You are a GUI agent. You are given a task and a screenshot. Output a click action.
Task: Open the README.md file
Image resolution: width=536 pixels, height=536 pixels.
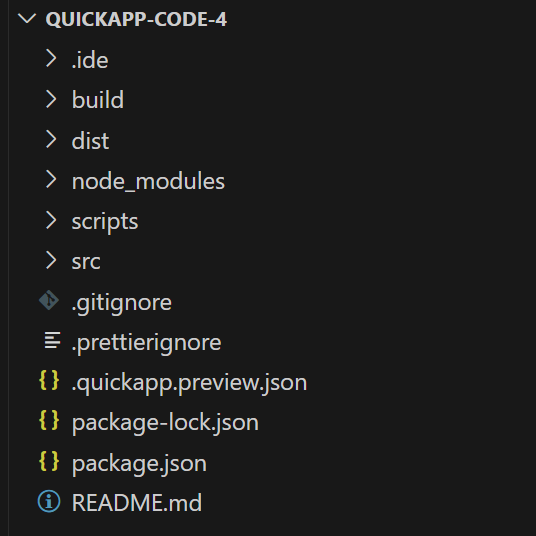pos(137,502)
